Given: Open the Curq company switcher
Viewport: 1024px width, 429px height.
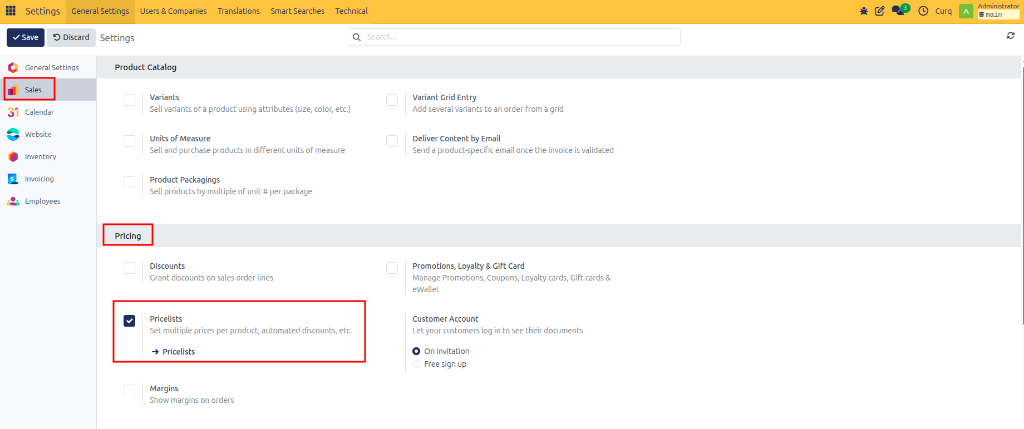Looking at the screenshot, I should click(944, 11).
